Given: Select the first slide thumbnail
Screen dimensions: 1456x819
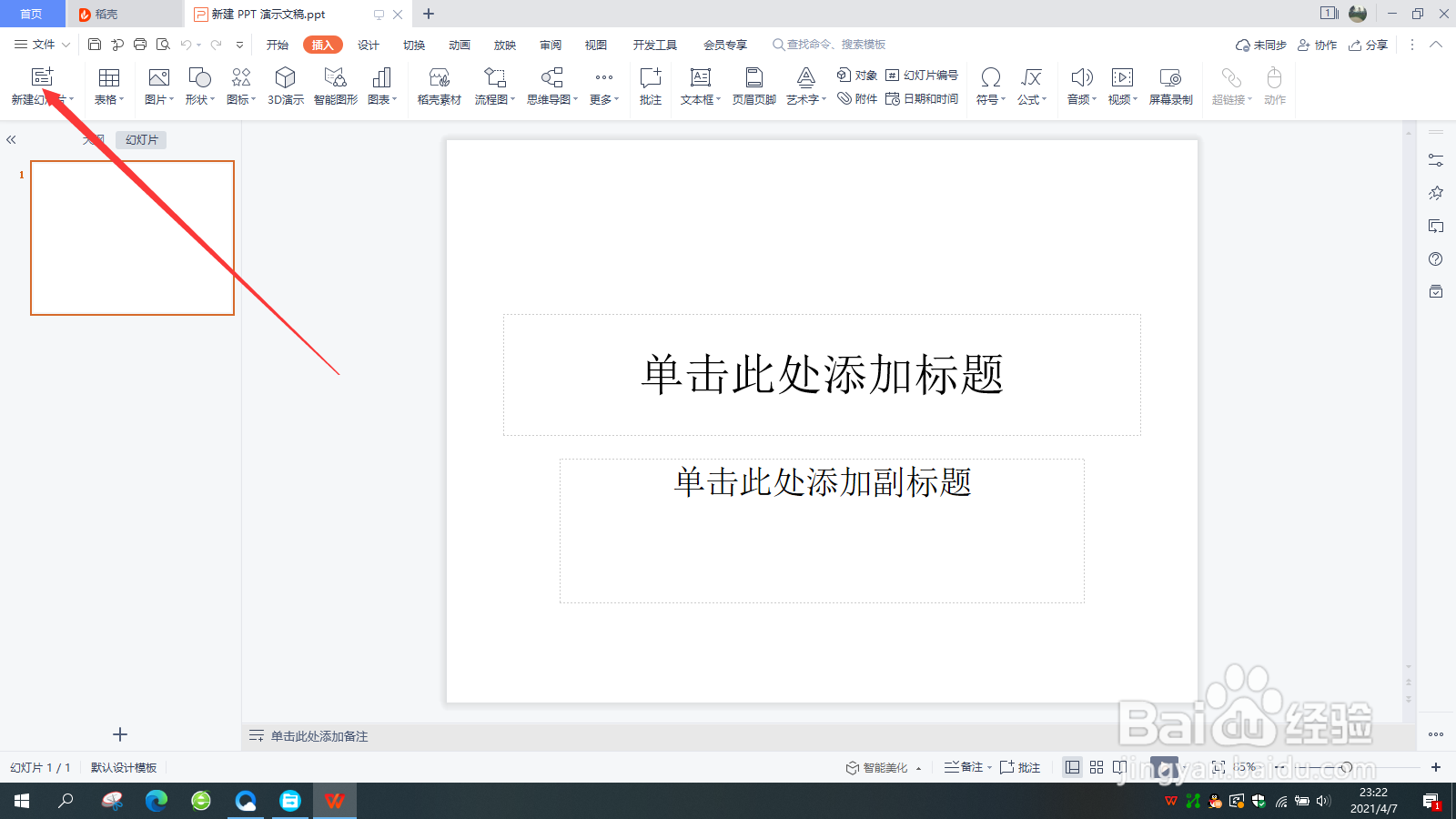Looking at the screenshot, I should coord(132,238).
